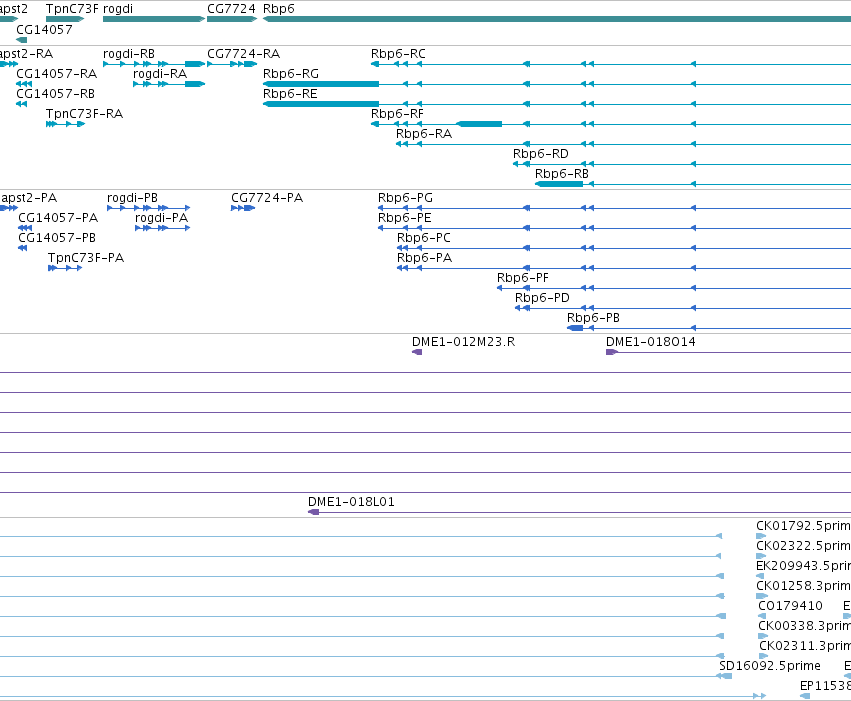Viewport: 851px width, 701px height.
Task: Select protein Rbp6-PF label
Action: (523, 278)
